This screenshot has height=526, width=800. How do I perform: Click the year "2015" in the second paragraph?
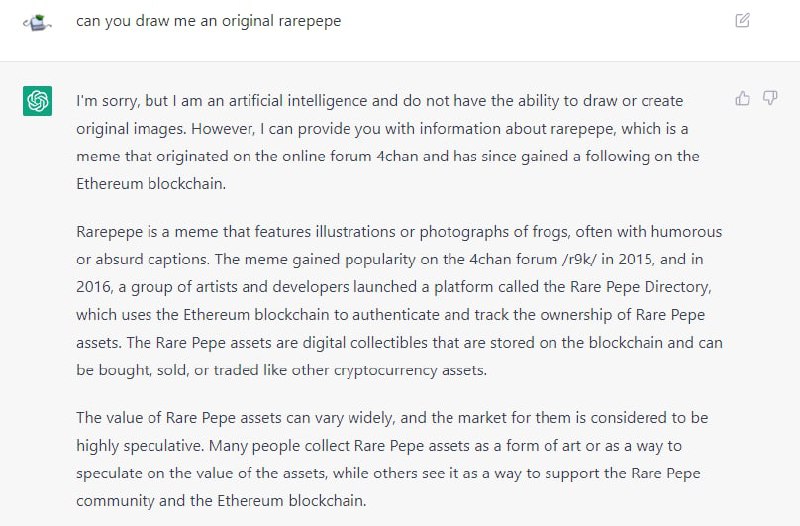(636, 259)
